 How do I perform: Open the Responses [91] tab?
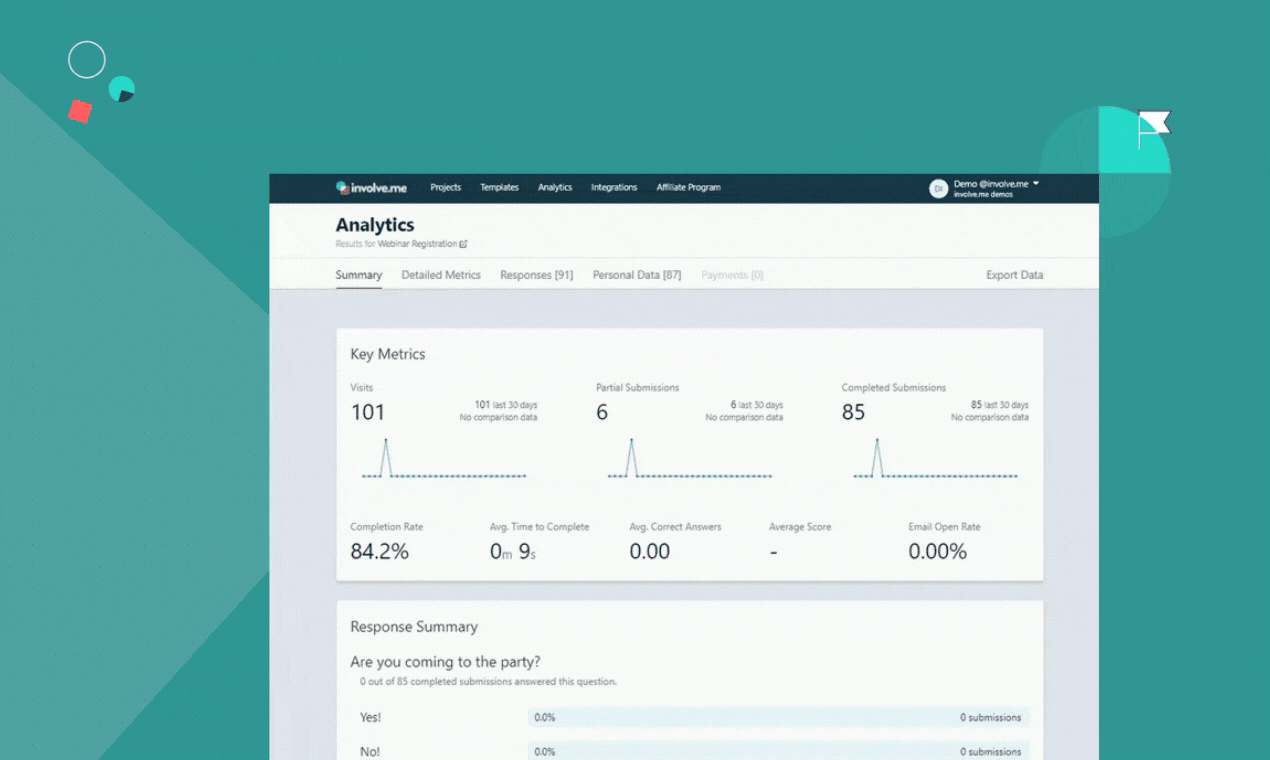tap(537, 275)
